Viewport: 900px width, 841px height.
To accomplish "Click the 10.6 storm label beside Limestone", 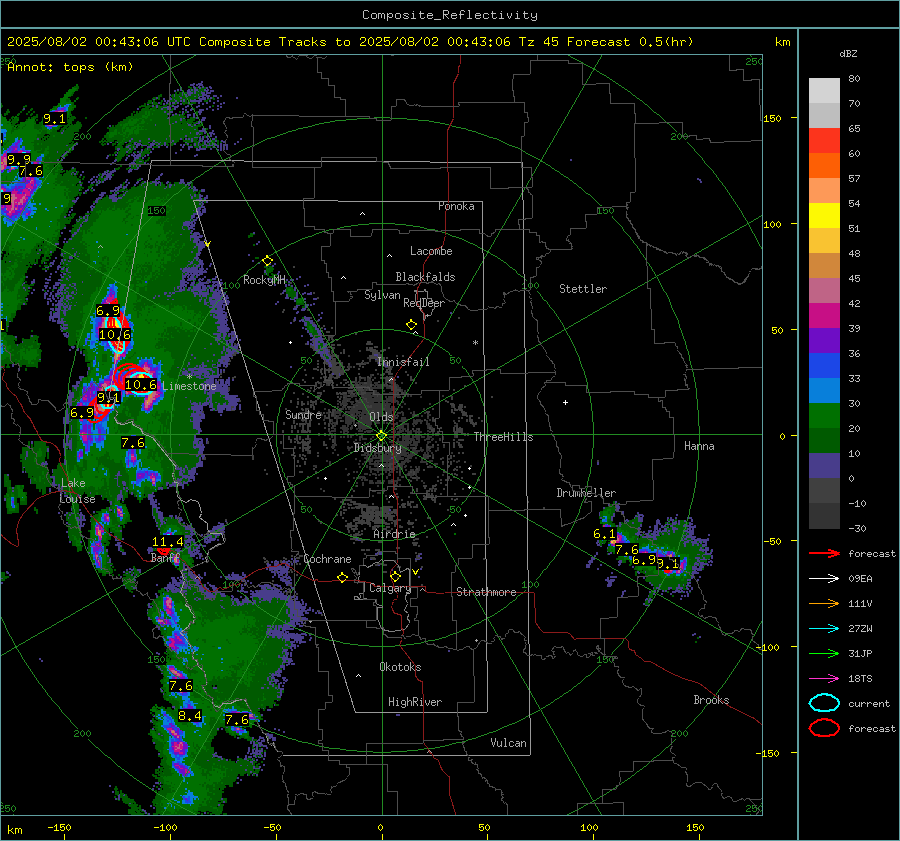I will [x=141, y=385].
